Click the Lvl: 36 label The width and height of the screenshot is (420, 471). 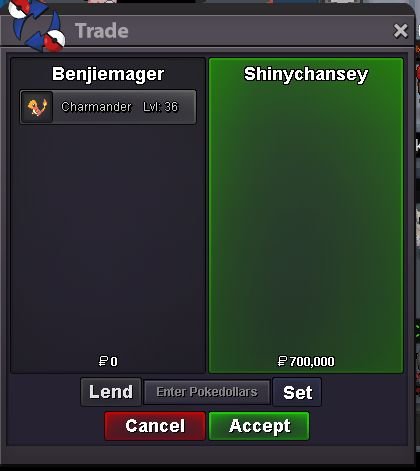(x=161, y=107)
